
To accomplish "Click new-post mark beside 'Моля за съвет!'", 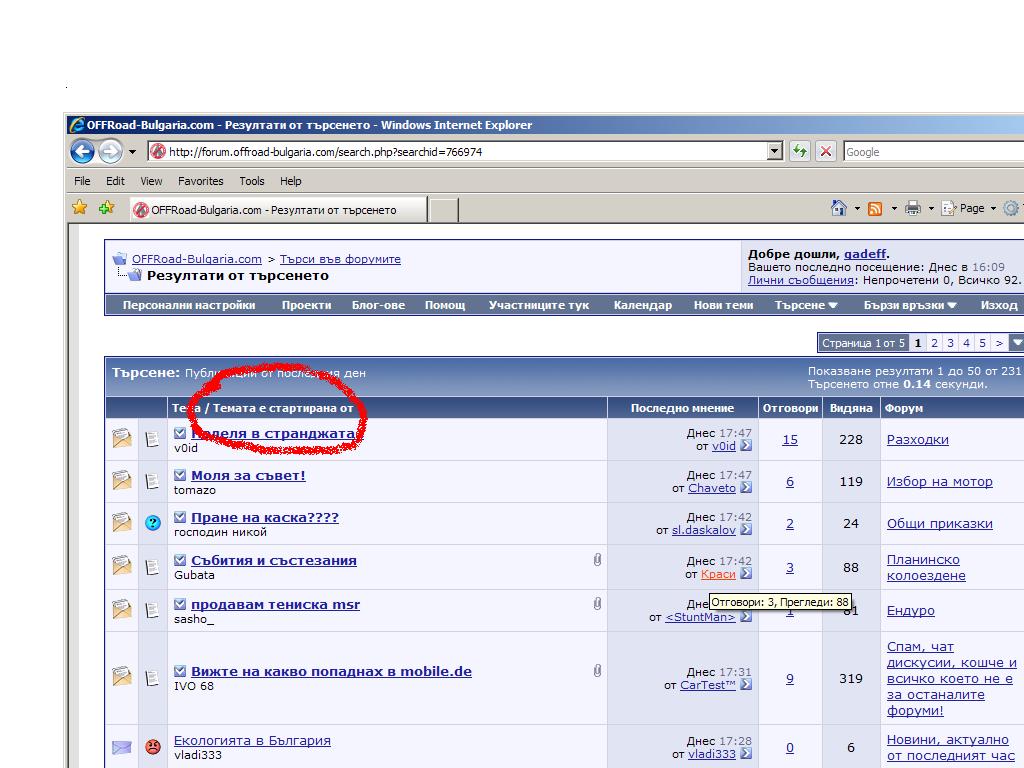I will point(180,476).
